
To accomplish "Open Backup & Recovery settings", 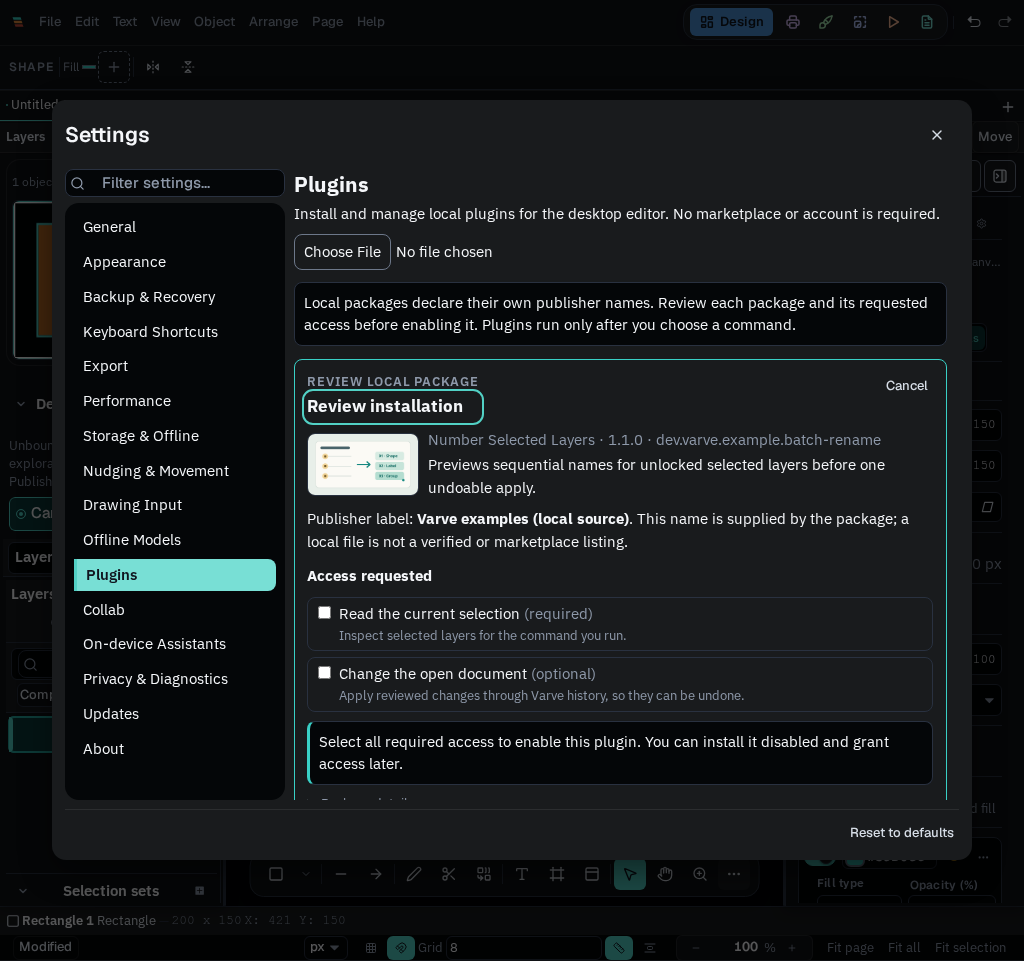I will pos(174,297).
